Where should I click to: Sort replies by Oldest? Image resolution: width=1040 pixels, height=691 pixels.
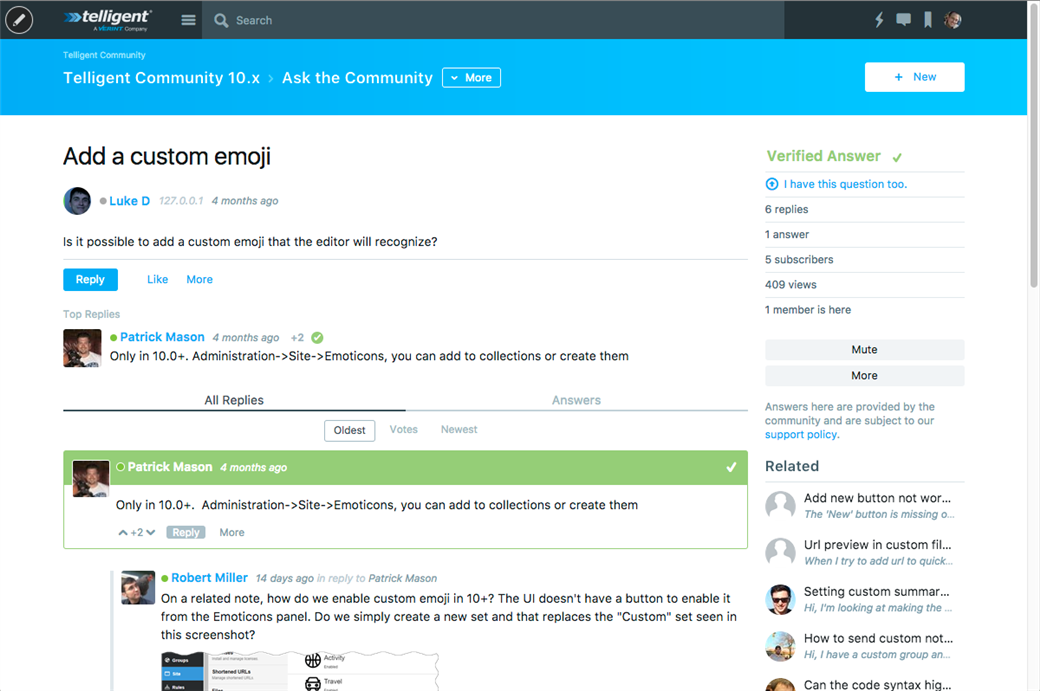[350, 430]
